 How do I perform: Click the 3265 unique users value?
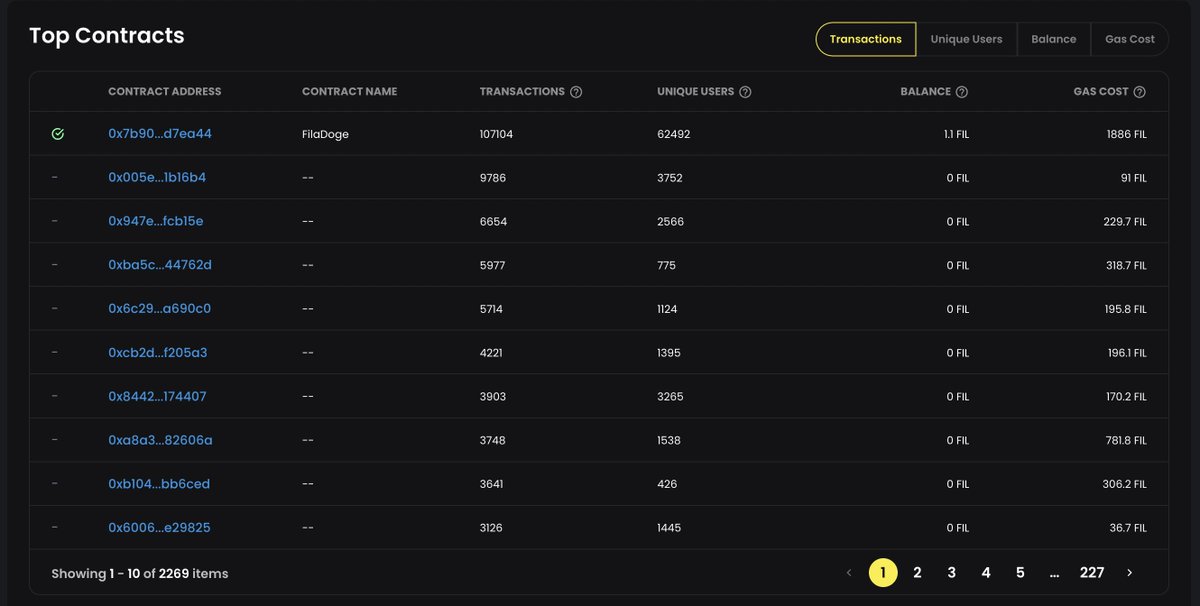tap(670, 397)
